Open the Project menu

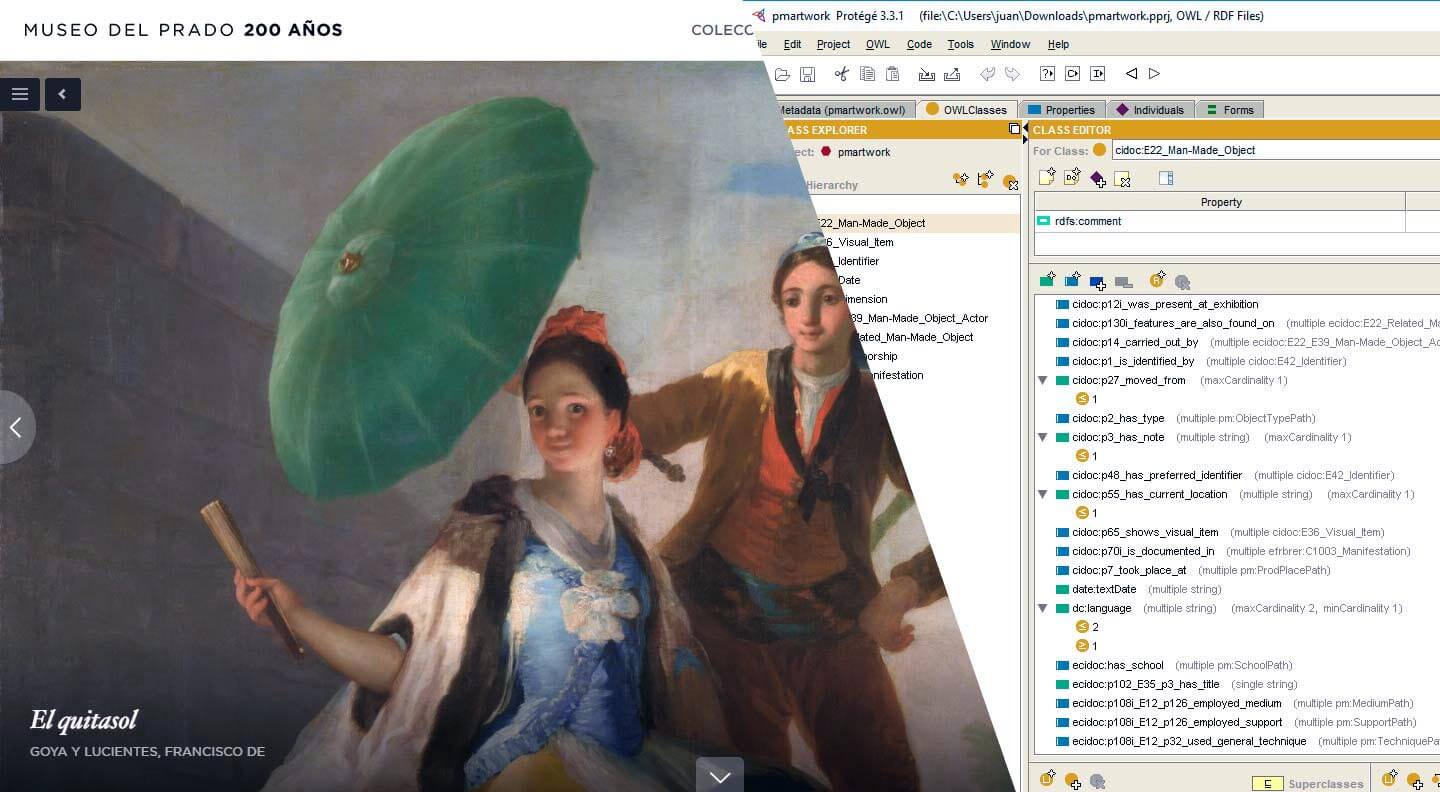pos(833,44)
